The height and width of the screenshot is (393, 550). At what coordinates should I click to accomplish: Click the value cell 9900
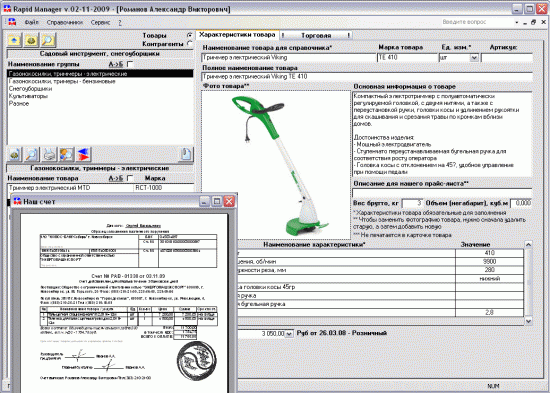click(x=489, y=261)
